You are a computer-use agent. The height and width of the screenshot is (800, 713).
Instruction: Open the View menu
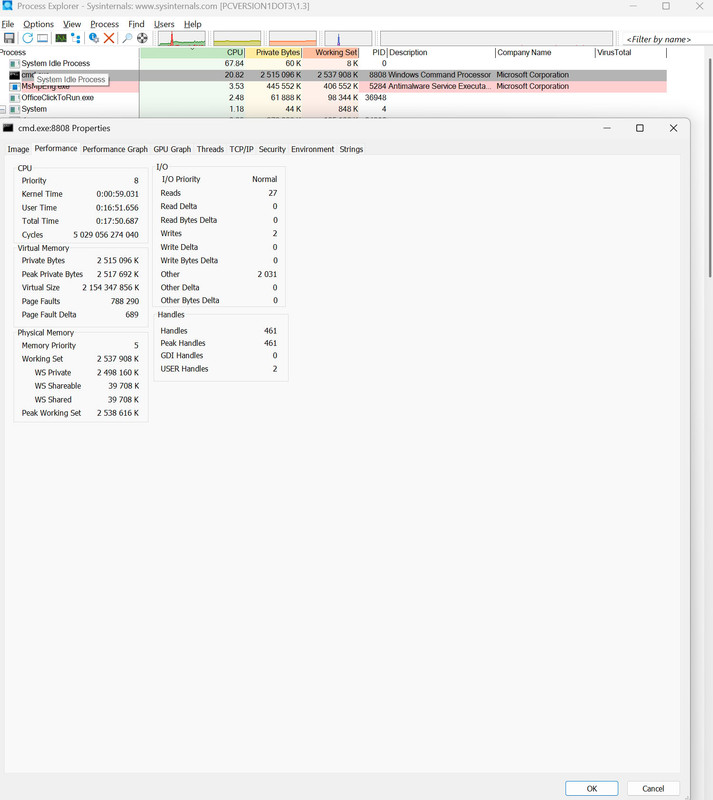[72, 24]
